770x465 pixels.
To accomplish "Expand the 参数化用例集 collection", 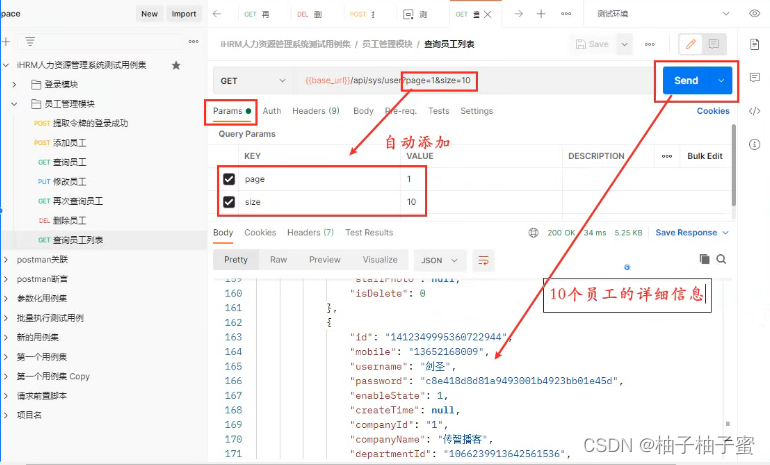I will [x=6, y=299].
